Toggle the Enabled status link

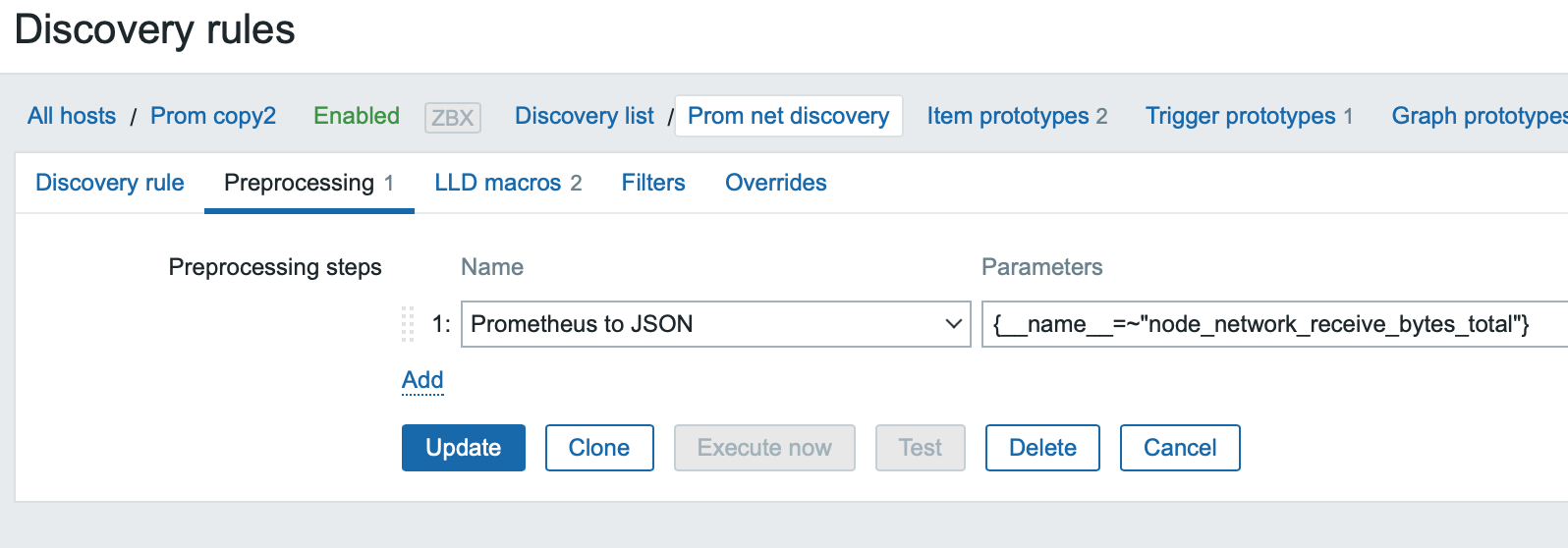[x=357, y=116]
